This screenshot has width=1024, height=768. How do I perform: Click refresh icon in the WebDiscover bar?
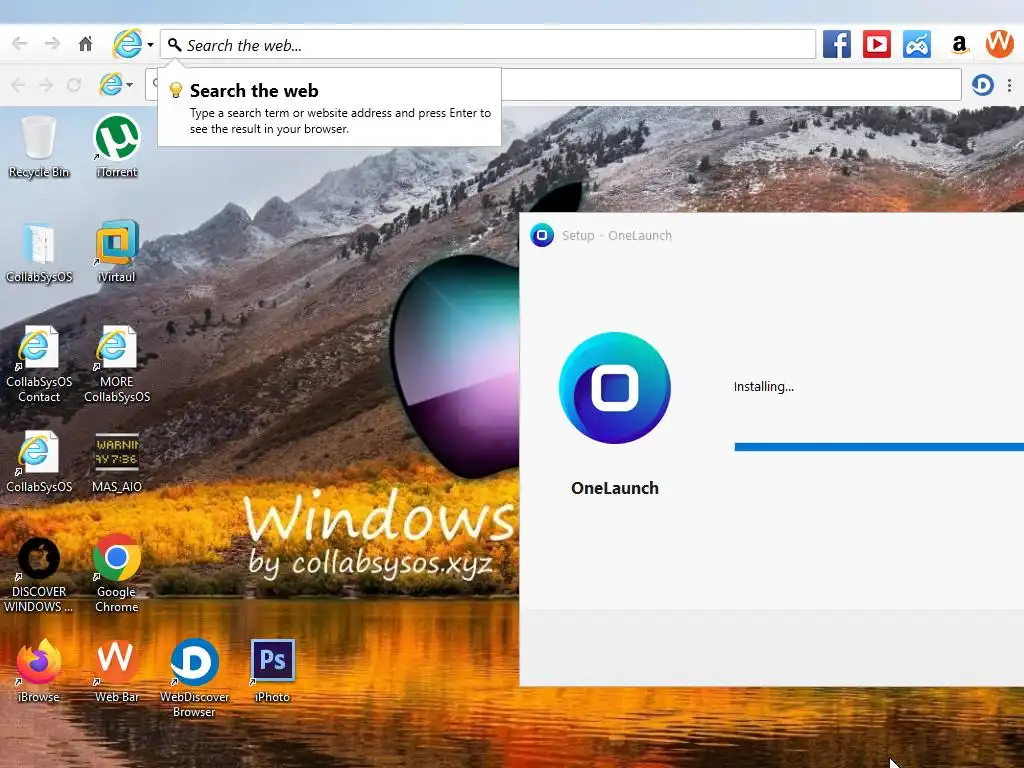(74, 85)
